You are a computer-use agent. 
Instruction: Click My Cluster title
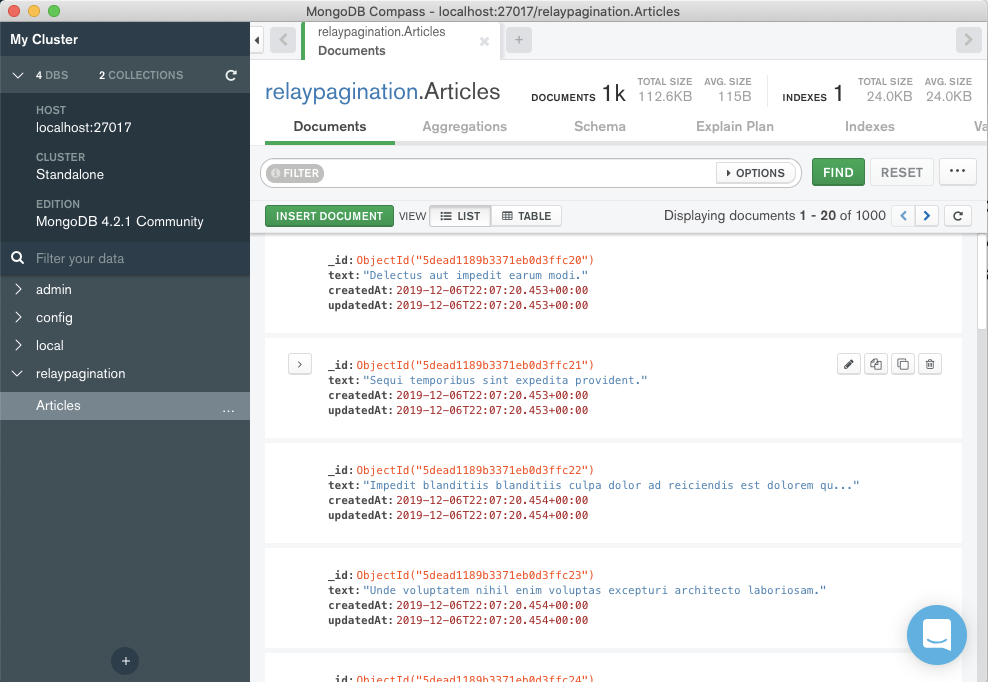point(44,39)
